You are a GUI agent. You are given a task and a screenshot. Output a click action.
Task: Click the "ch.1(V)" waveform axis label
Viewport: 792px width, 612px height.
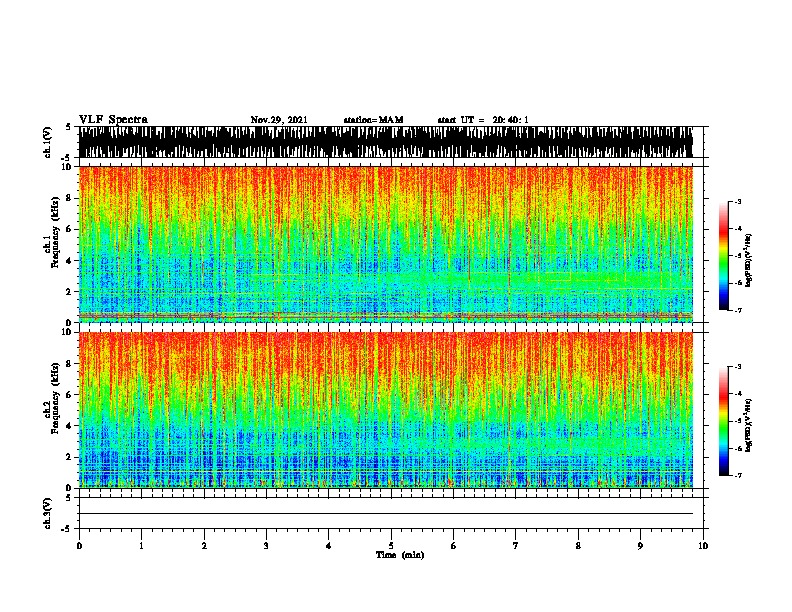point(47,142)
